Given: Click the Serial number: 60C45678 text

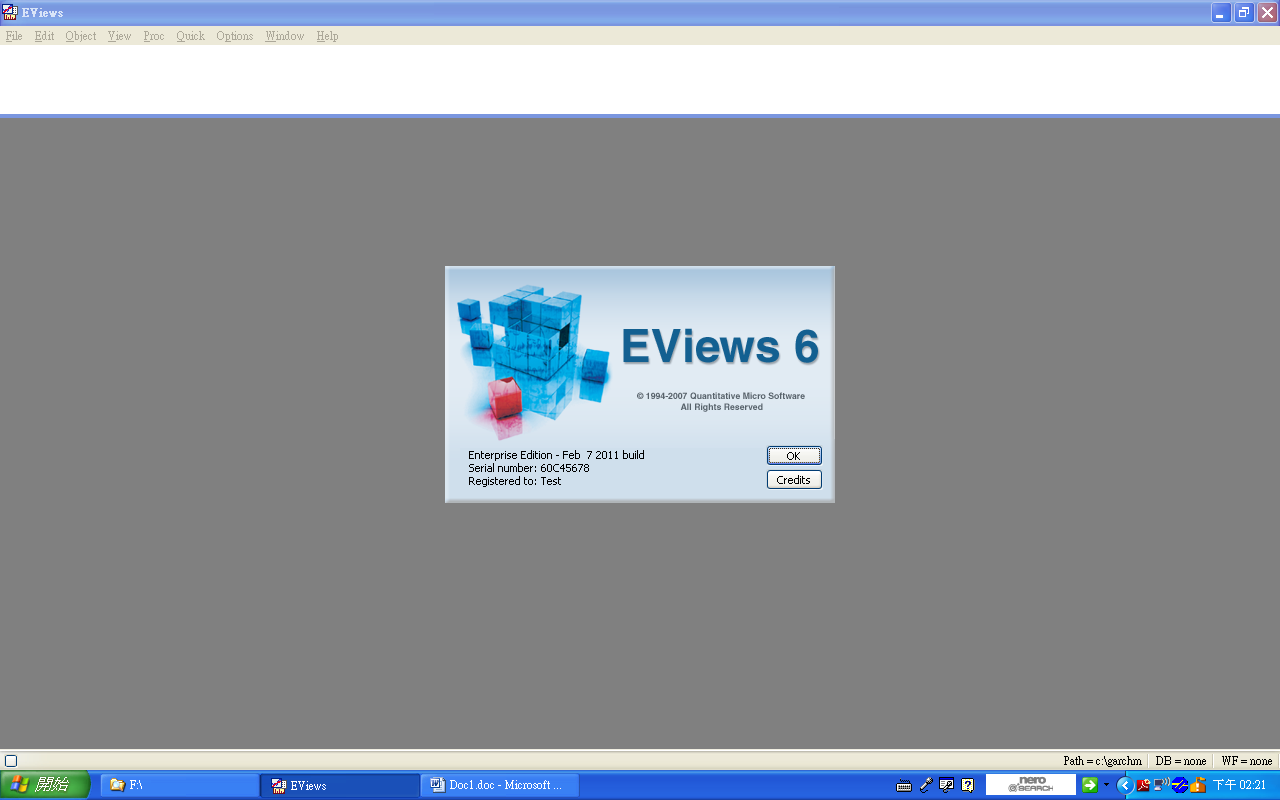Looking at the screenshot, I should tap(529, 468).
